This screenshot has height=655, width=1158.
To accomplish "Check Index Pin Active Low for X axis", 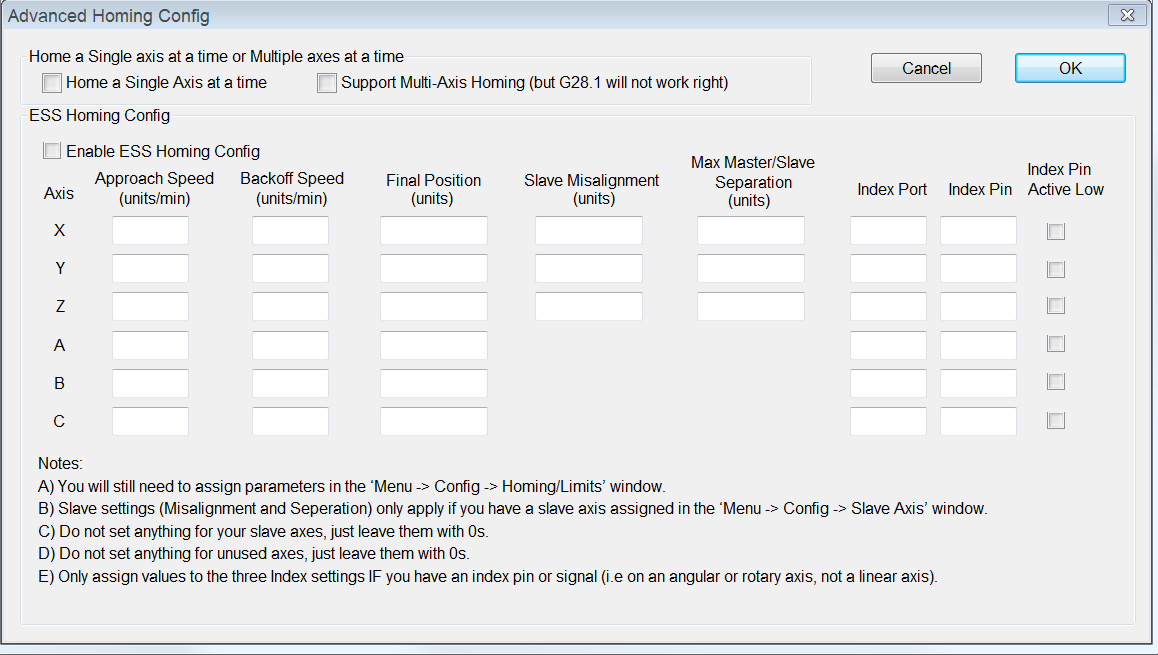I will click(x=1056, y=231).
